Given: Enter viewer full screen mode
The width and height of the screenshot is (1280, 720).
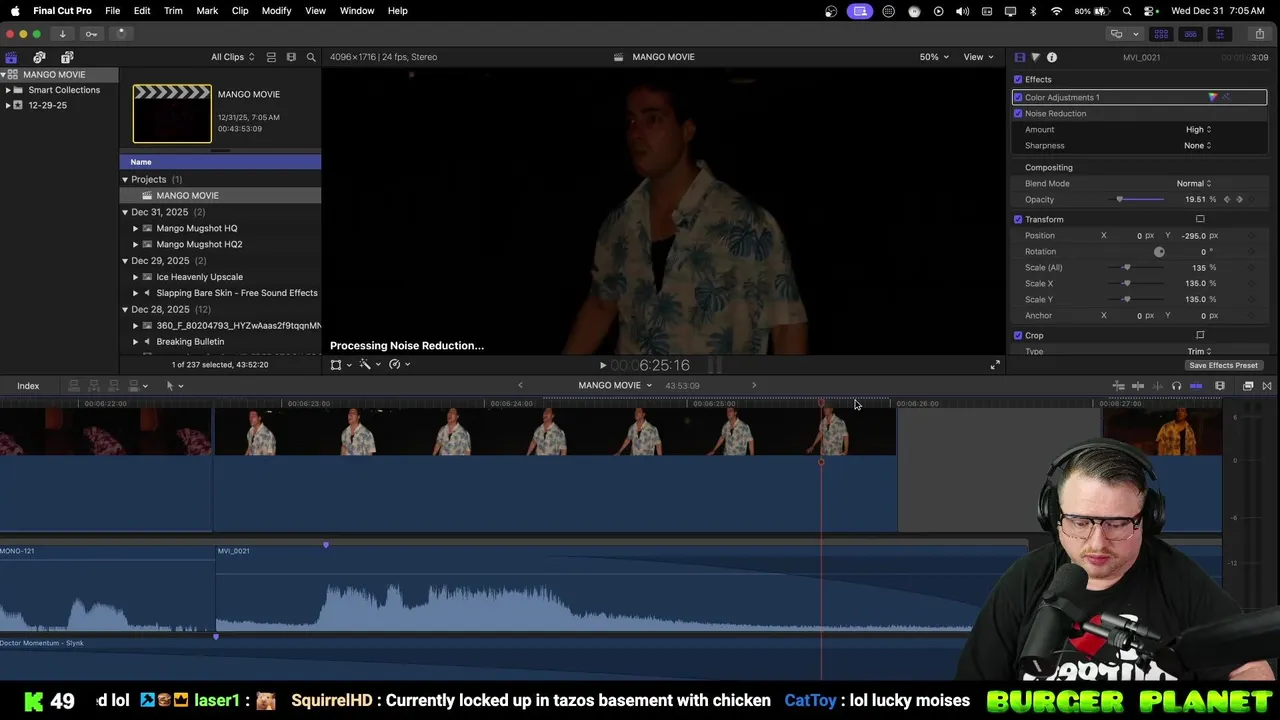Looking at the screenshot, I should 995,365.
